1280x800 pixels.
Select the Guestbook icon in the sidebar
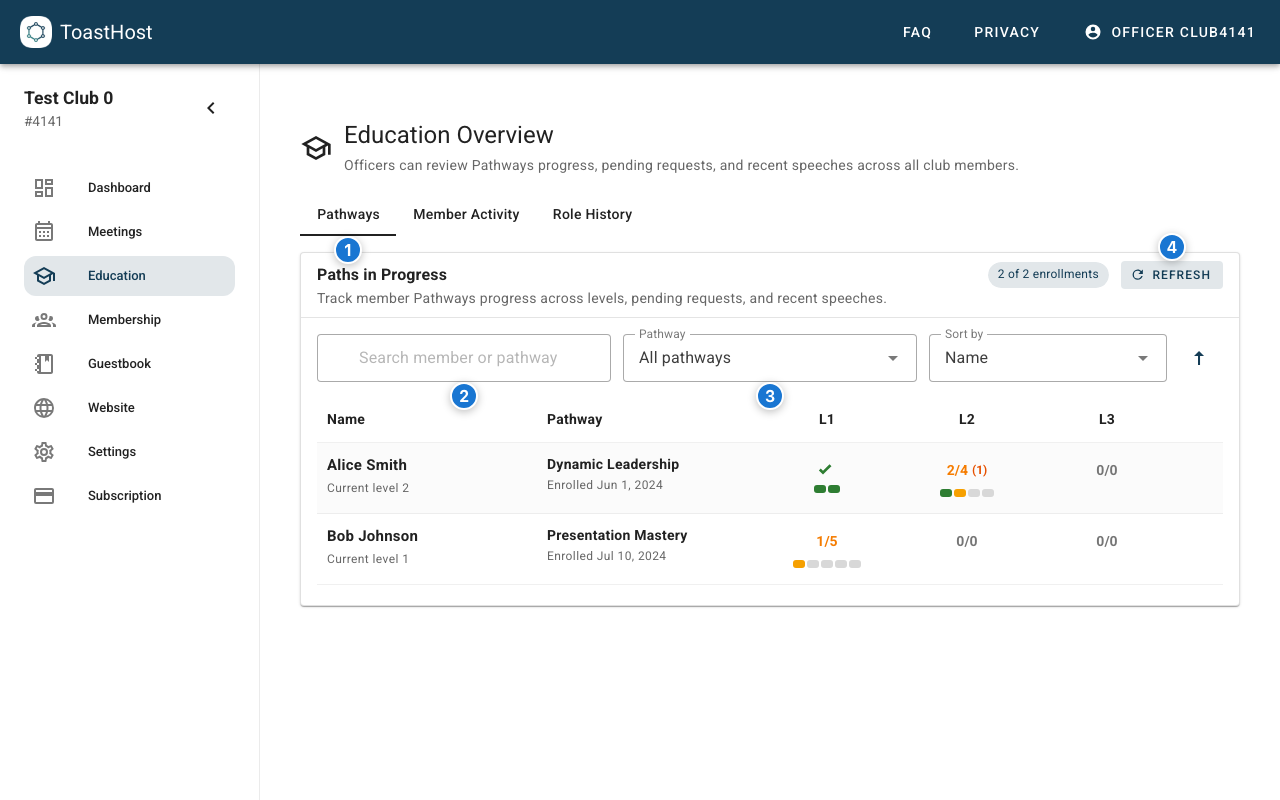[44, 363]
